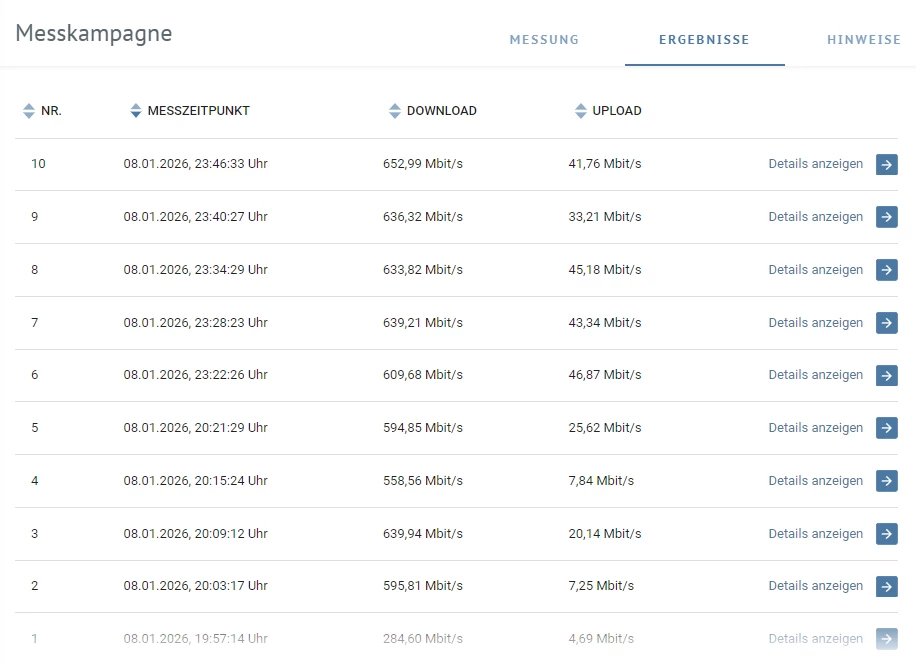Click the arrow button for measurement 7
The image size is (916, 665).
click(887, 323)
